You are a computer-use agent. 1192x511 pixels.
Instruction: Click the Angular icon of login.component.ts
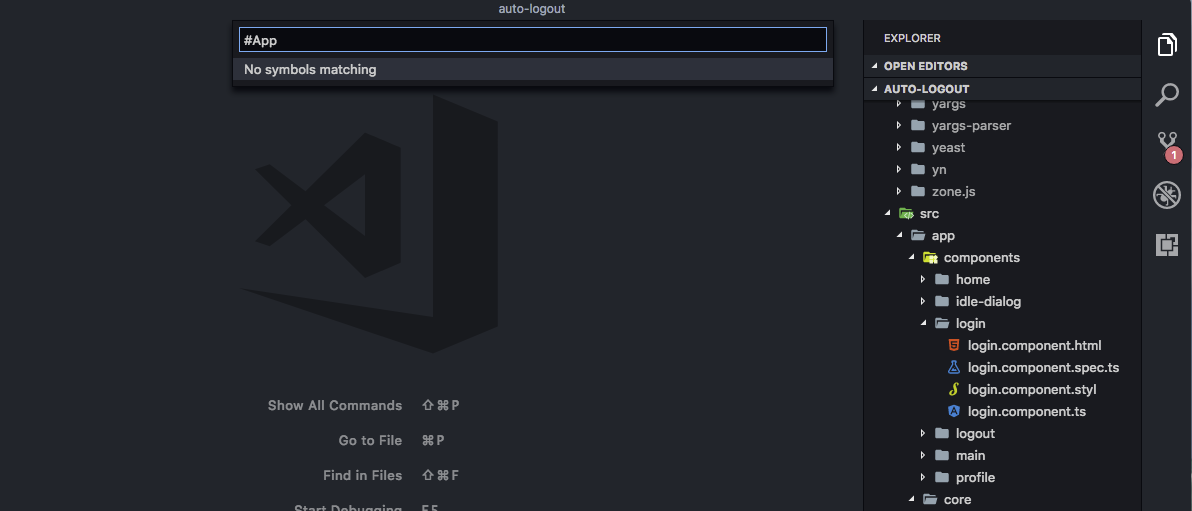click(954, 411)
